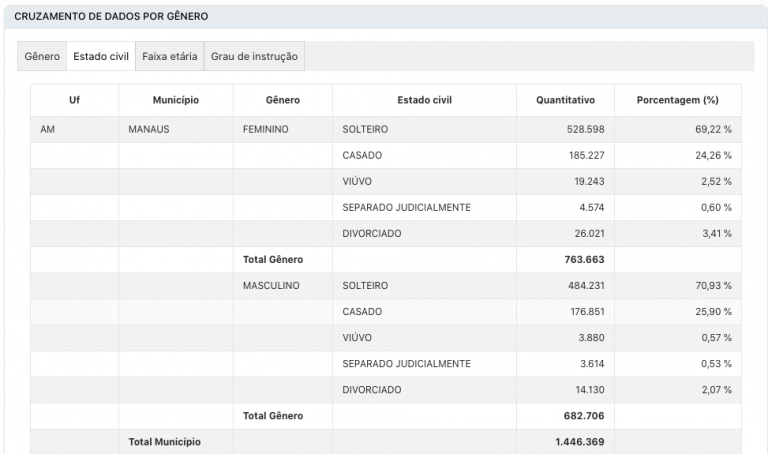Click the Total Município label
Image resolution: width=768 pixels, height=454 pixels.
pos(165,441)
